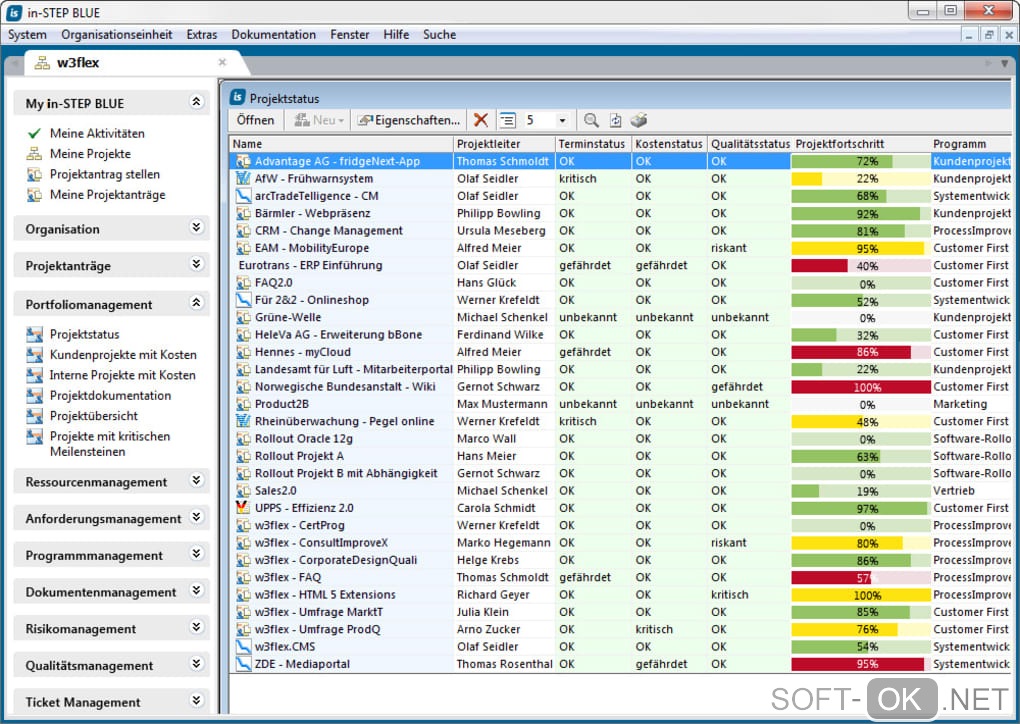
Task: Open the Organisationseinheit menu
Action: [116, 34]
